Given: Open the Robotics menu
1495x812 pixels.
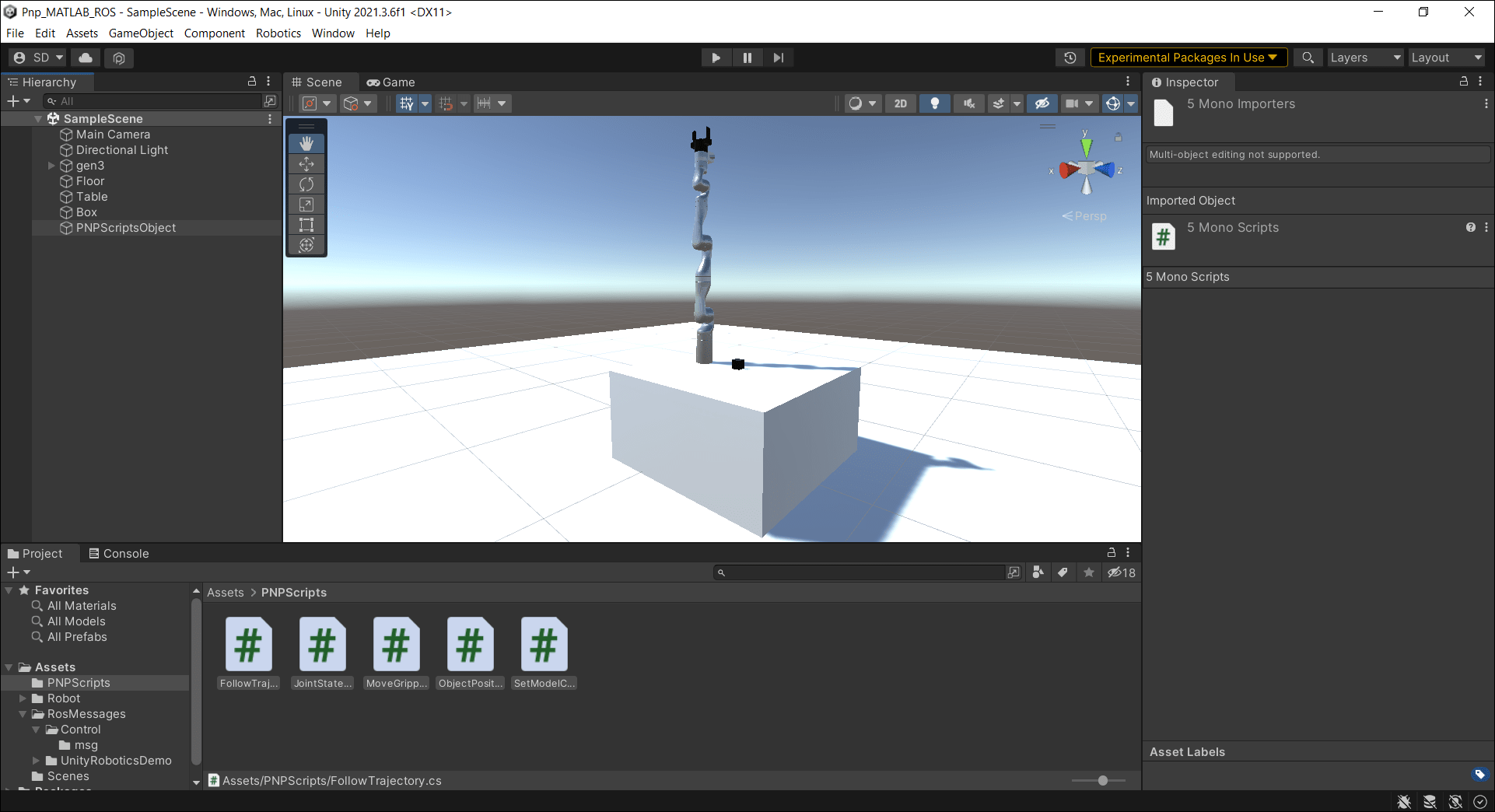Looking at the screenshot, I should pos(278,33).
